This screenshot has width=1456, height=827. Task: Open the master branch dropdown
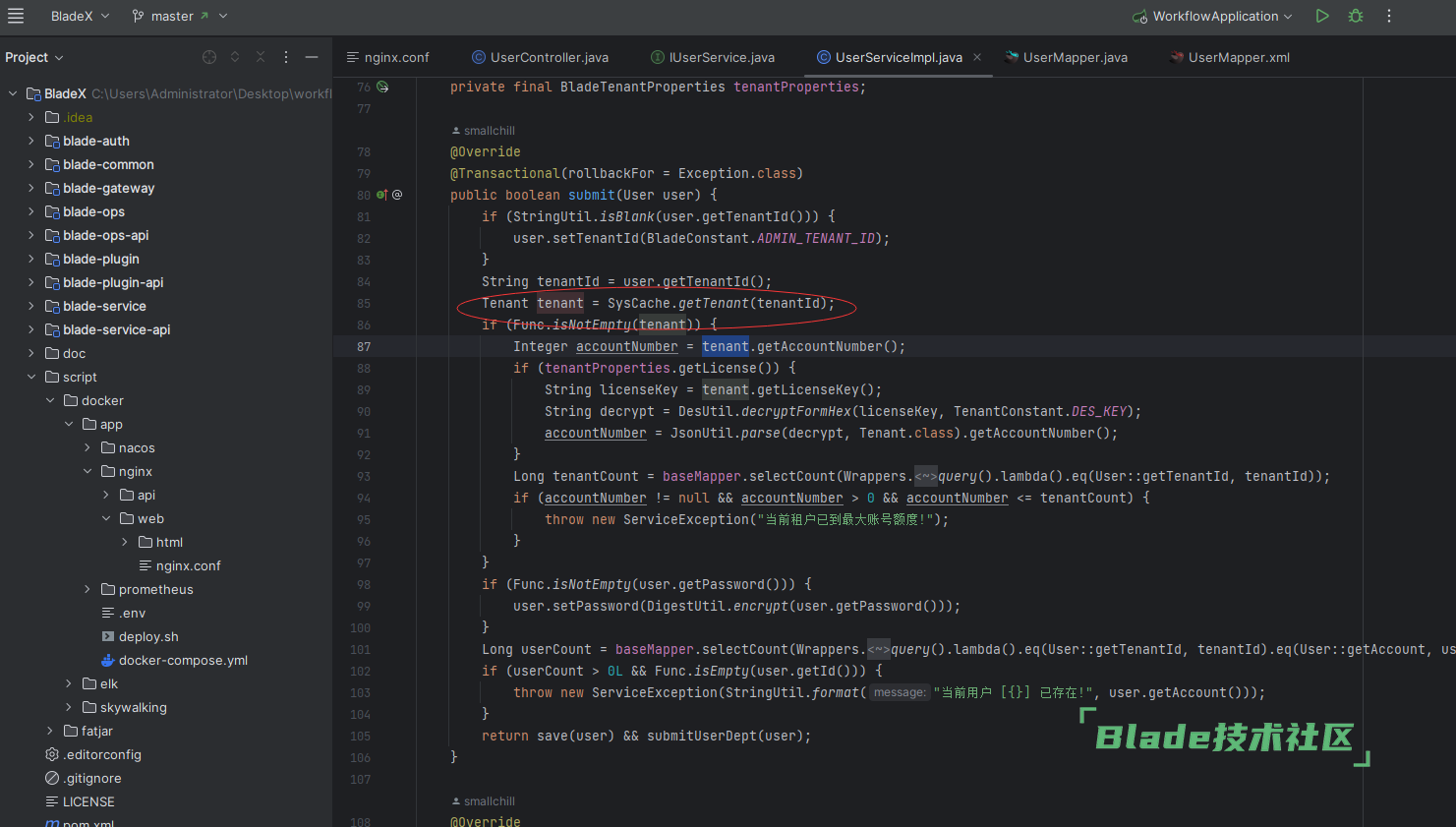(180, 16)
